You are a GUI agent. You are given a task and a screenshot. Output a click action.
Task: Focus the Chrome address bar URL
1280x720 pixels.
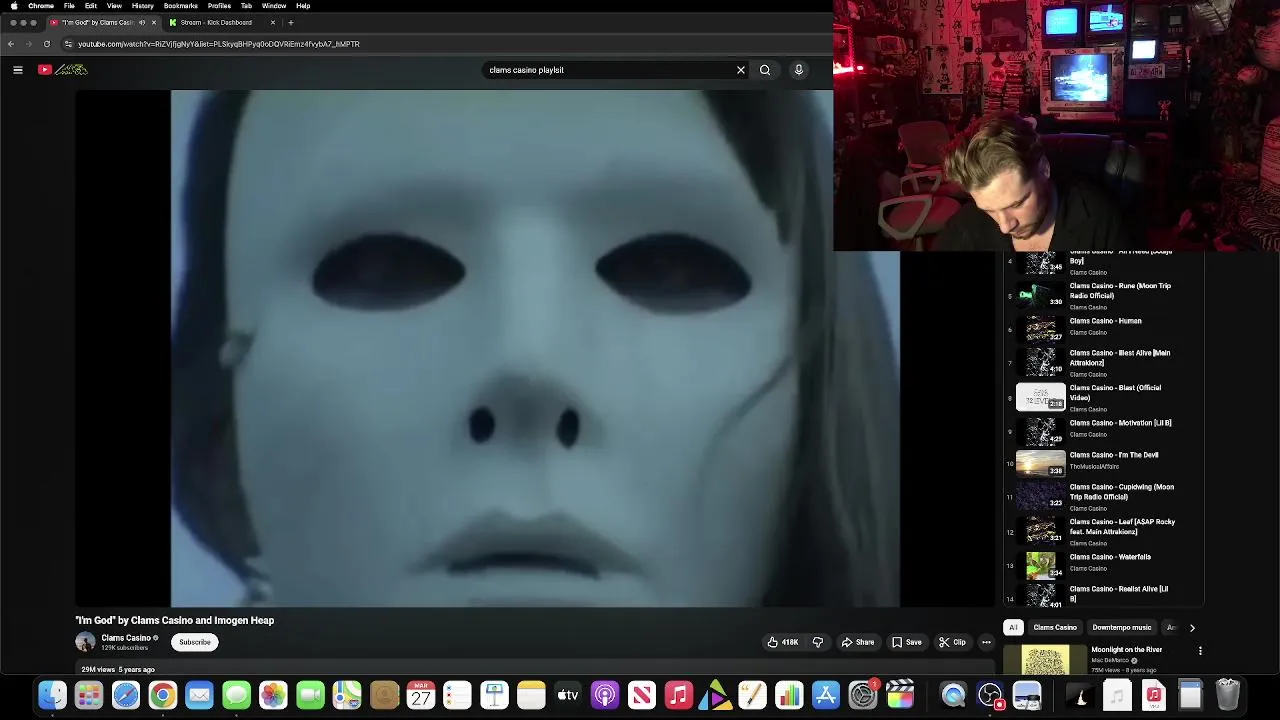point(218,44)
